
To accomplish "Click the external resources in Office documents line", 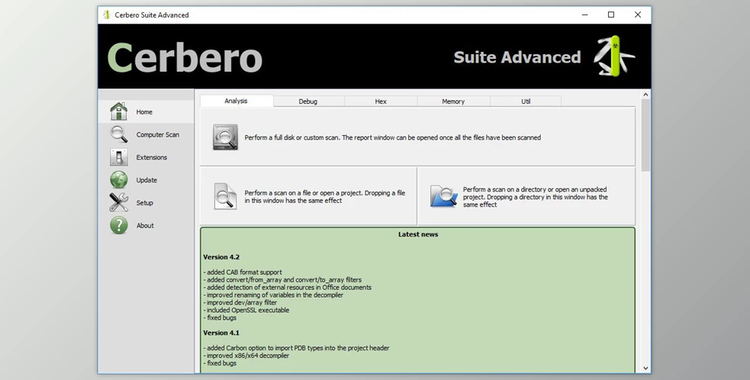I will pos(287,288).
